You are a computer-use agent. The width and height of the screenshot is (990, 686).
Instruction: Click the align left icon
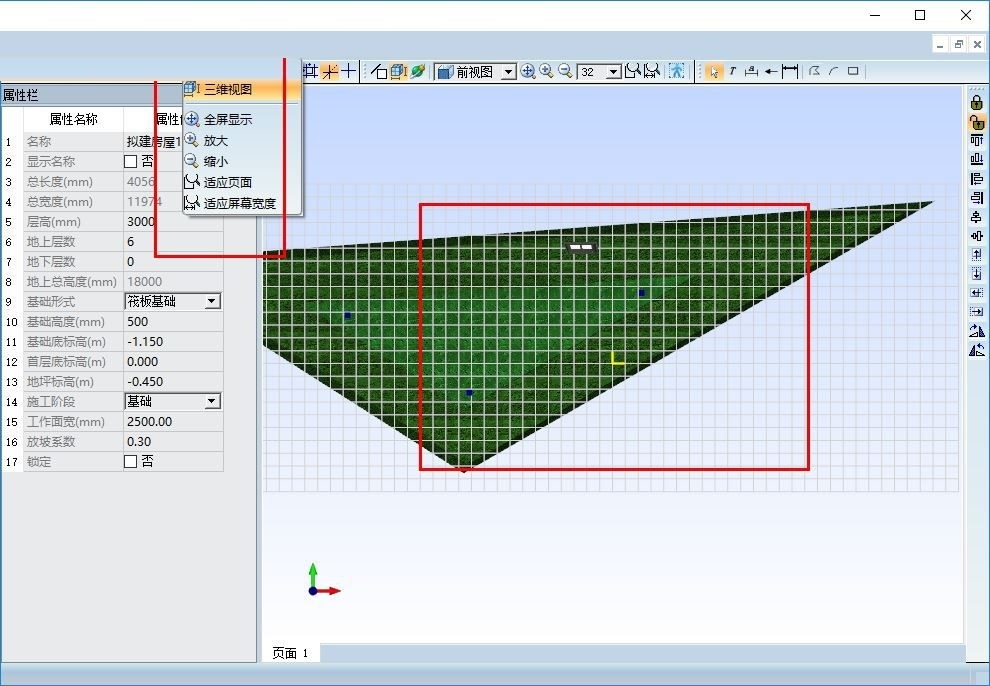point(977,179)
